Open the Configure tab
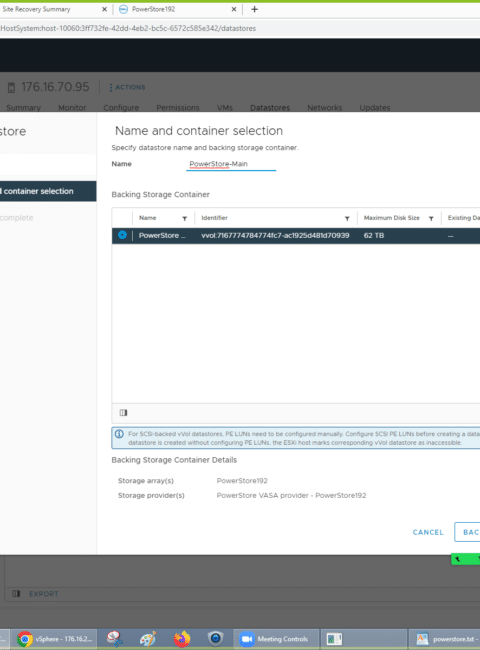The height and width of the screenshot is (650, 480). pos(121,108)
